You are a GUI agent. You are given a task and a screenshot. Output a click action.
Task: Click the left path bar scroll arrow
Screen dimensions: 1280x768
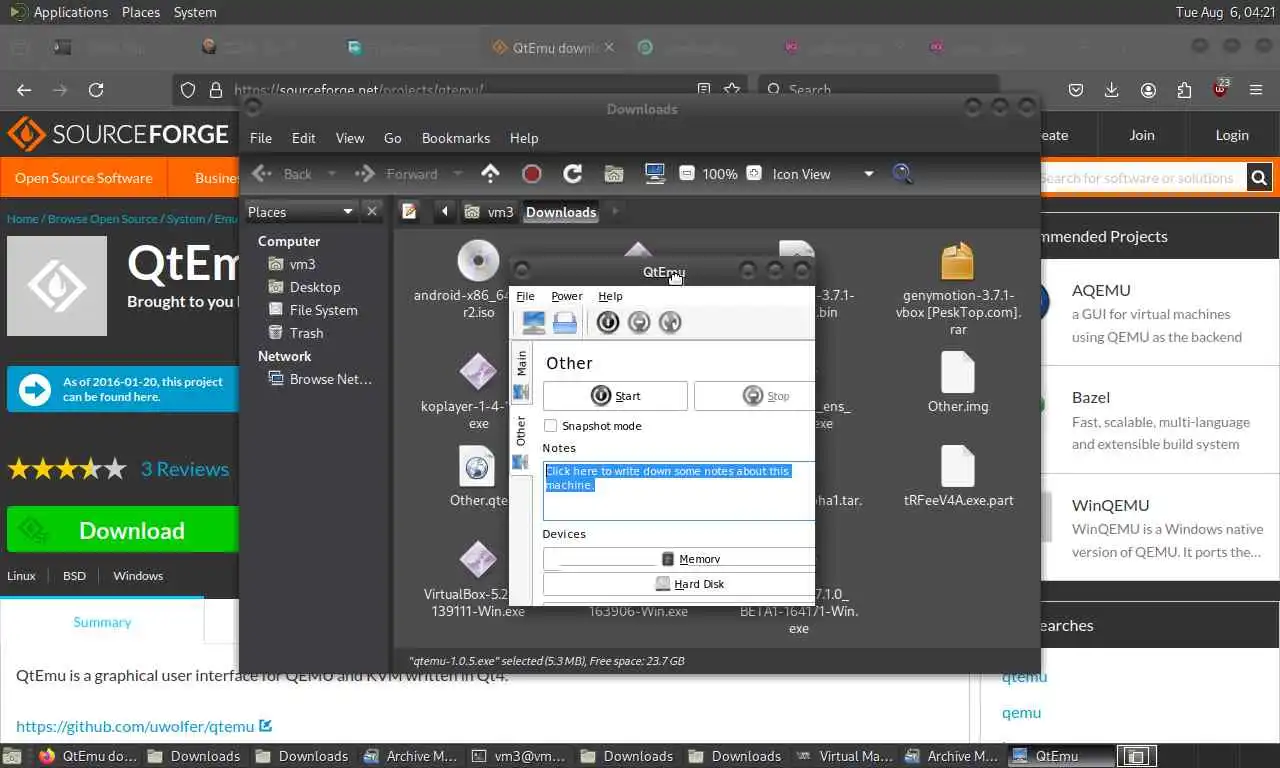coord(445,211)
